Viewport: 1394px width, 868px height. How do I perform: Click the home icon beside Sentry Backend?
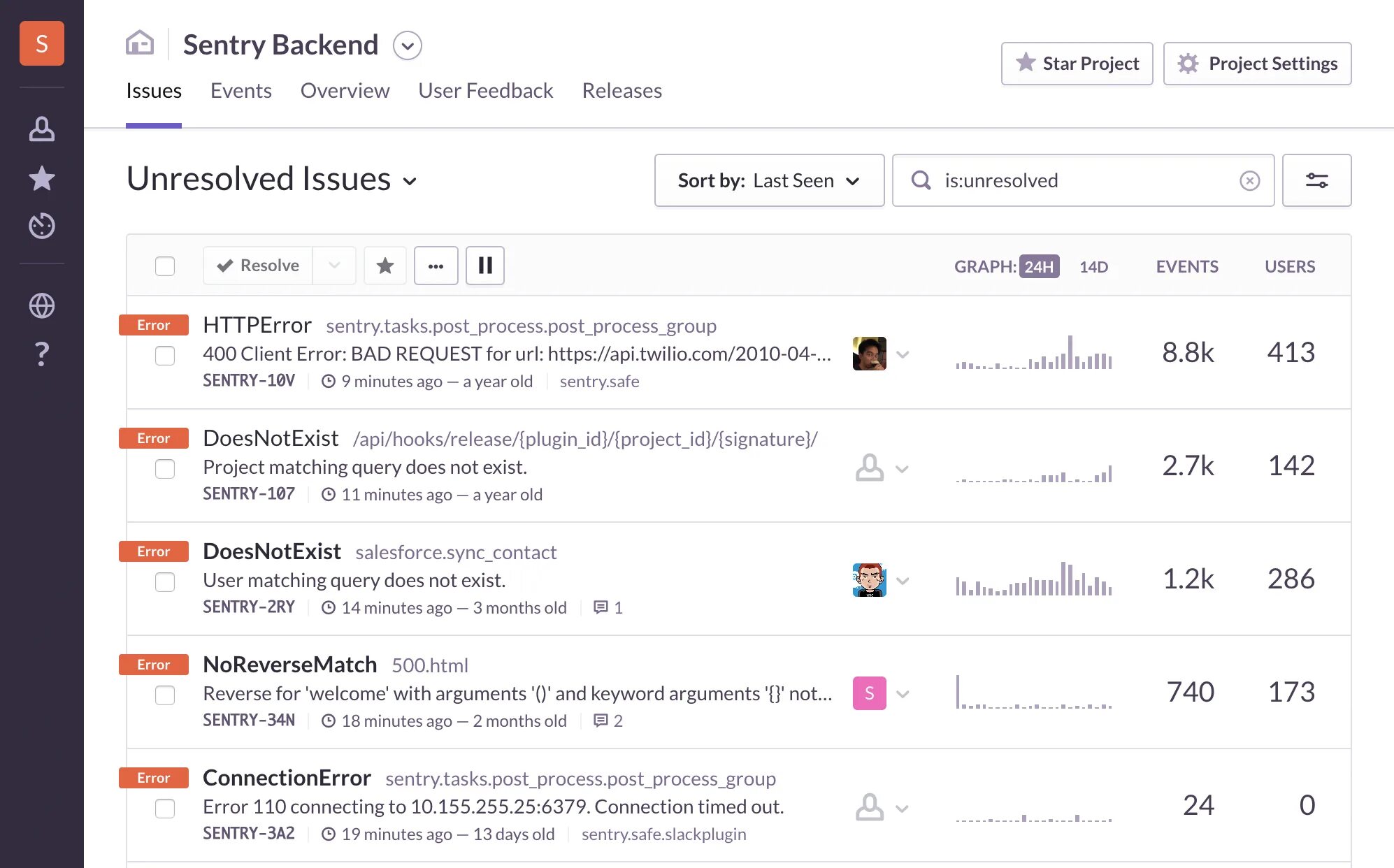point(140,43)
